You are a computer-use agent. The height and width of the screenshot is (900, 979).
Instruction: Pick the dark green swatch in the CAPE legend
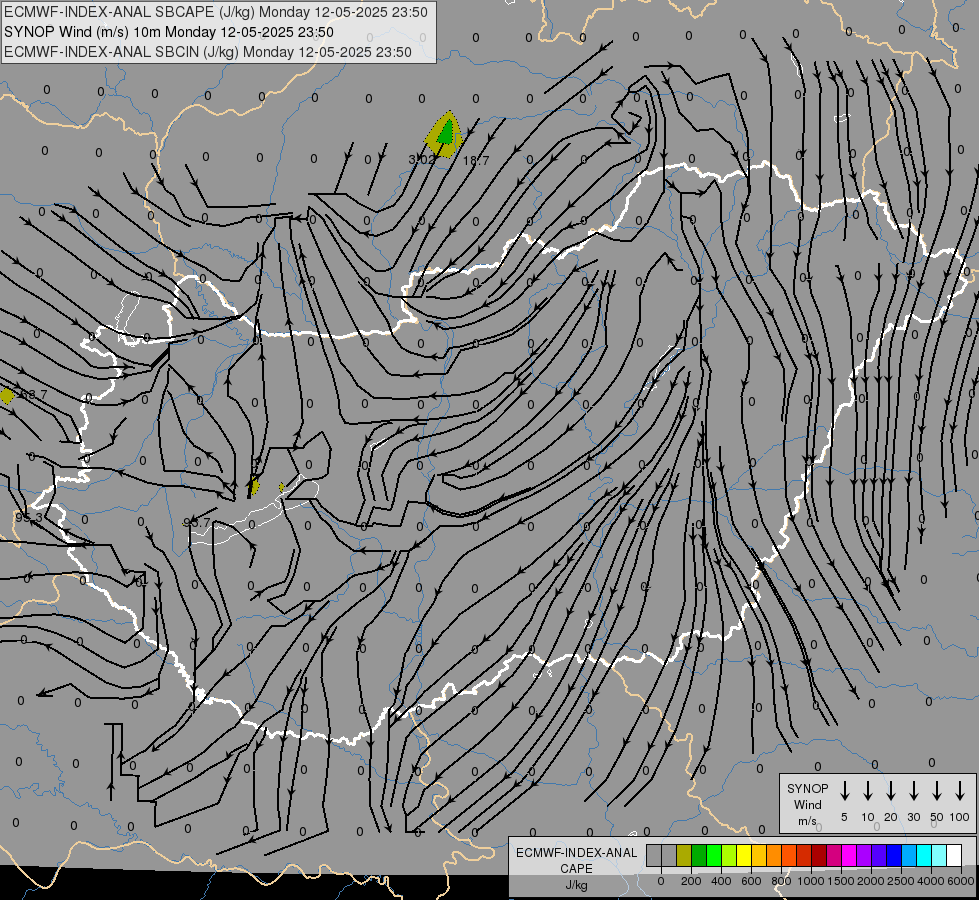[x=699, y=856]
